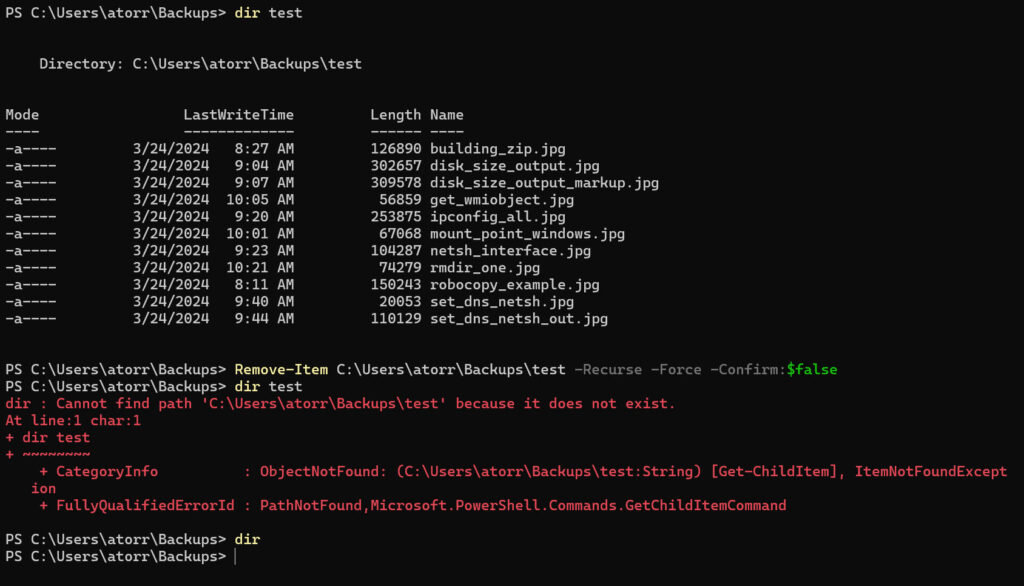
Task: Click the green $false value
Action: pyautogui.click(x=811, y=370)
